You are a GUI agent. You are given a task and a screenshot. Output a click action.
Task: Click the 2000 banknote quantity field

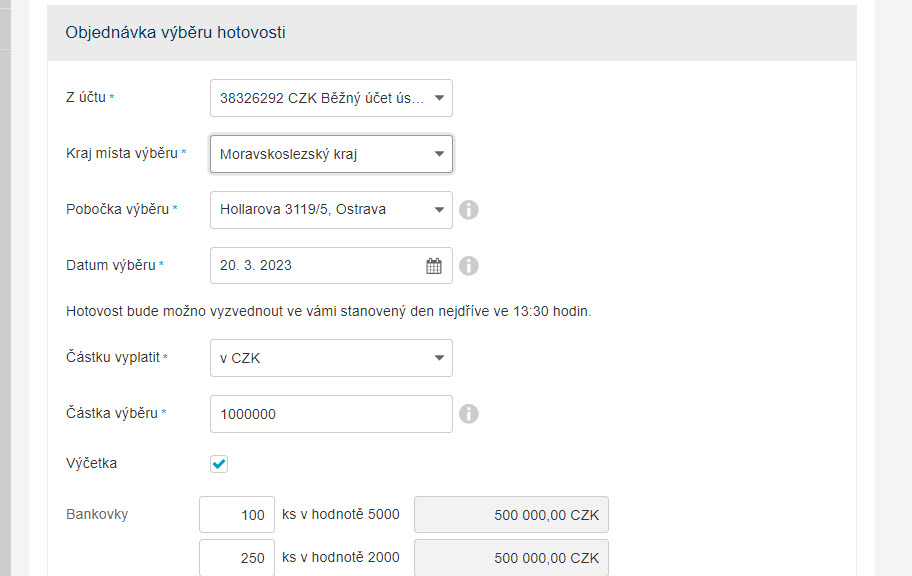click(x=237, y=557)
